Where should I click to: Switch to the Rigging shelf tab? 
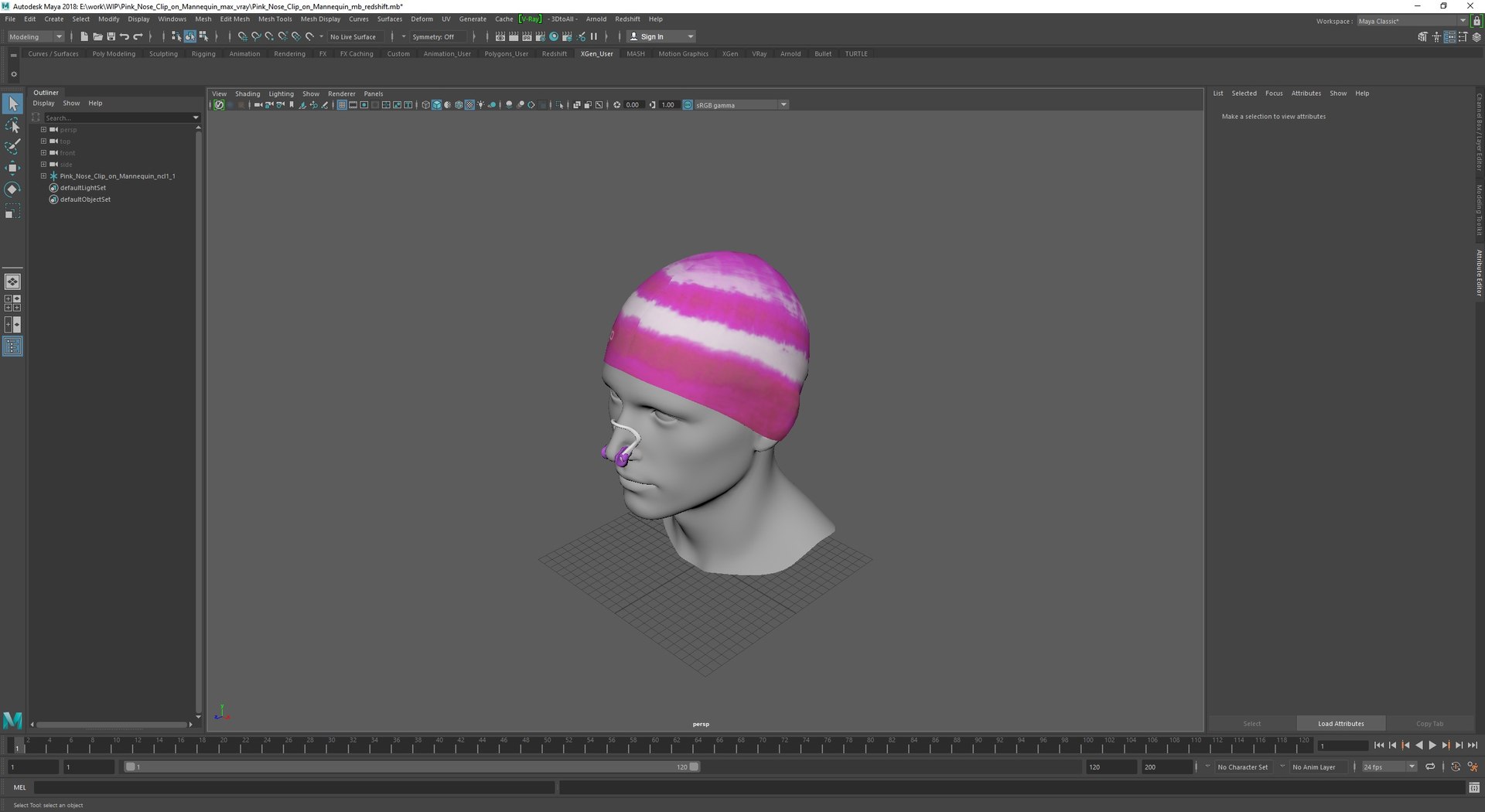pos(203,54)
